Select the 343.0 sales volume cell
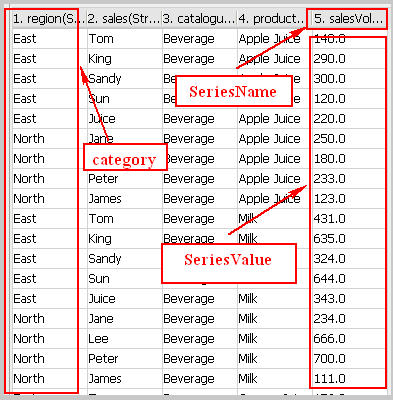393x400 pixels. tap(349, 299)
